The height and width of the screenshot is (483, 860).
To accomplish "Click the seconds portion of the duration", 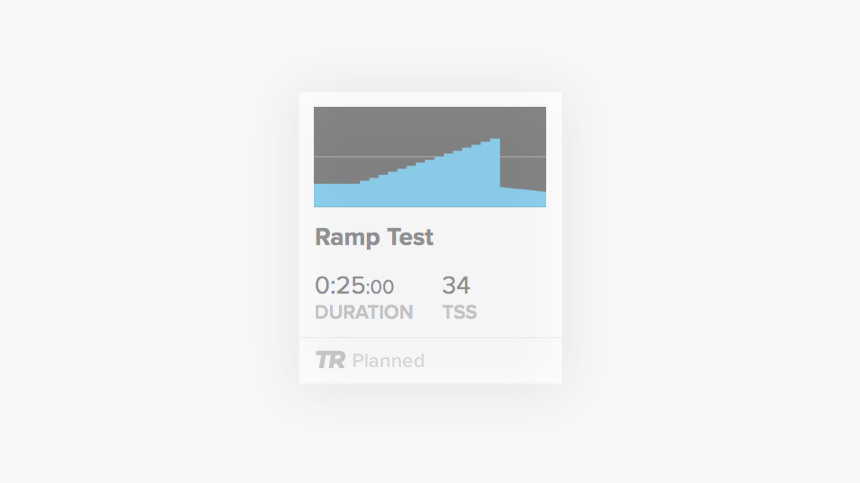I will click(x=381, y=288).
